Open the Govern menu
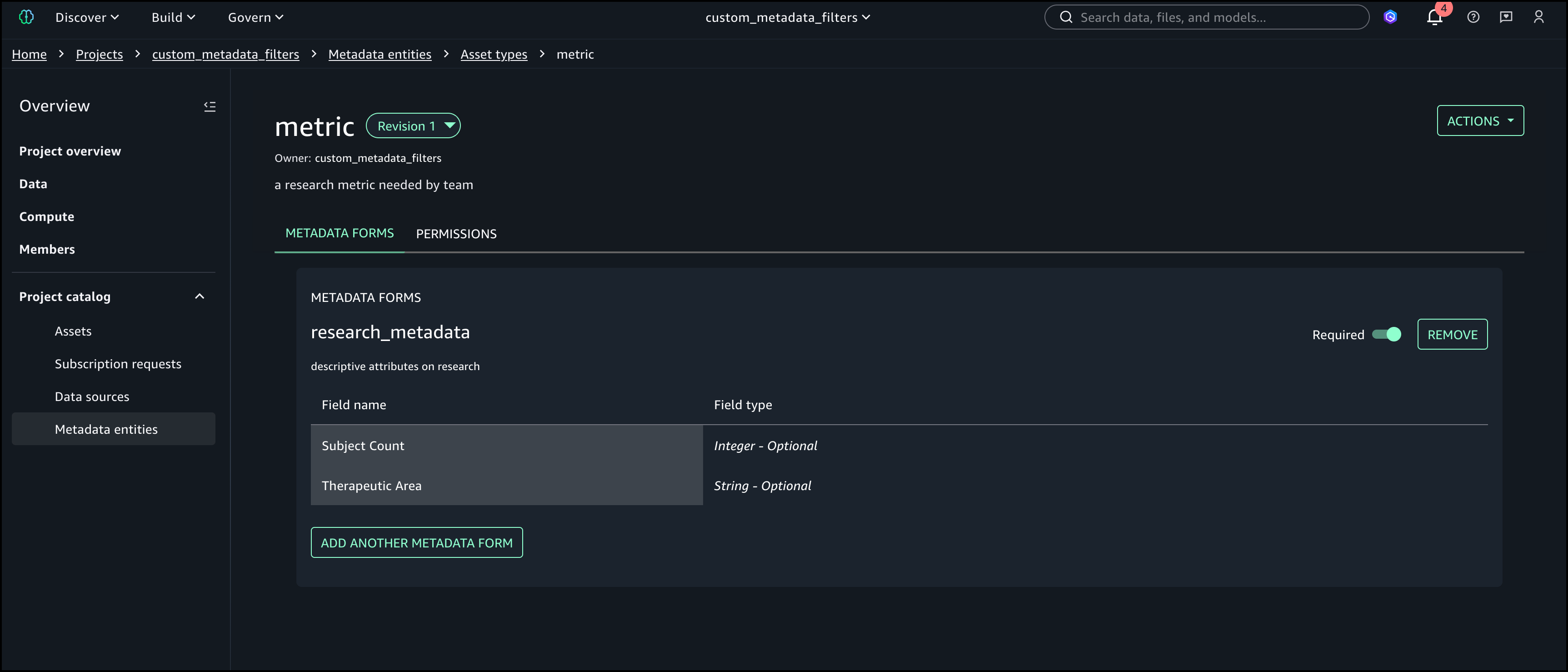The image size is (1568, 672). click(x=255, y=18)
